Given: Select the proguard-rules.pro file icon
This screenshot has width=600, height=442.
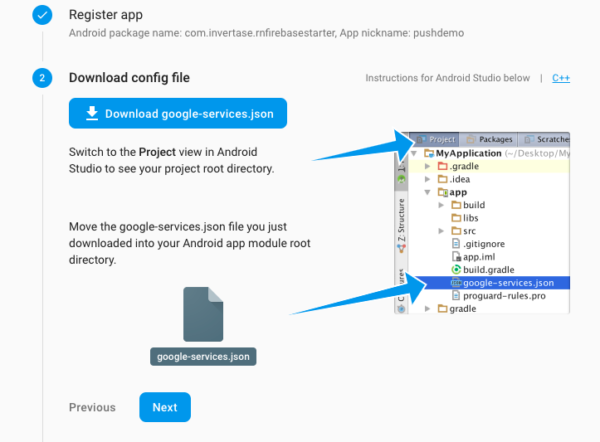Looking at the screenshot, I should 456,296.
